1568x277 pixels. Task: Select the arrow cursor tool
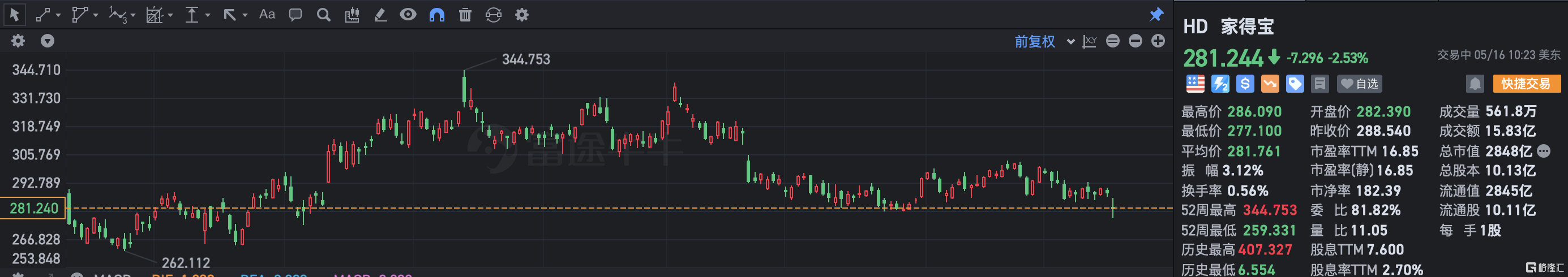[x=14, y=15]
